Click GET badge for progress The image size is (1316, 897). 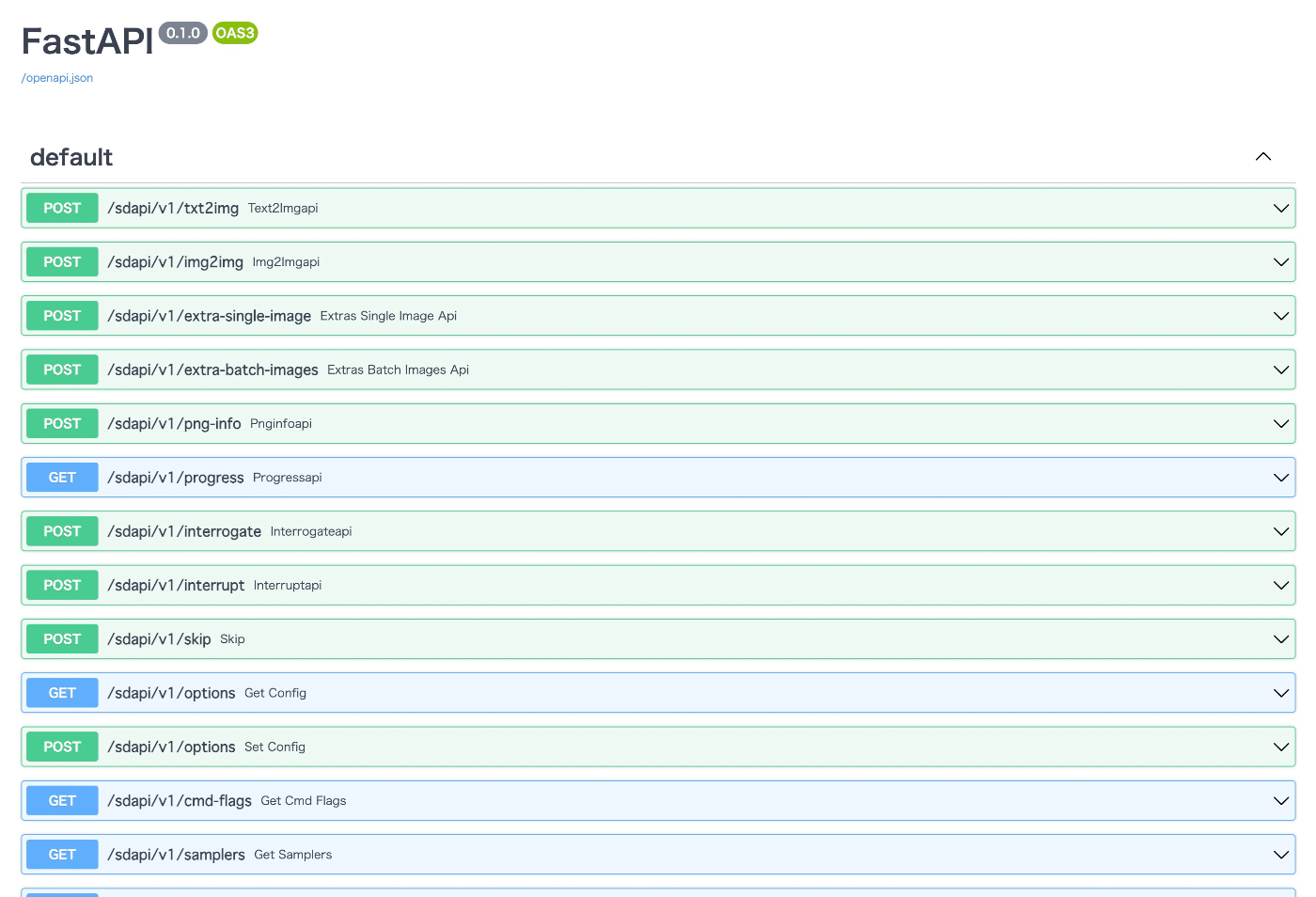tap(62, 478)
